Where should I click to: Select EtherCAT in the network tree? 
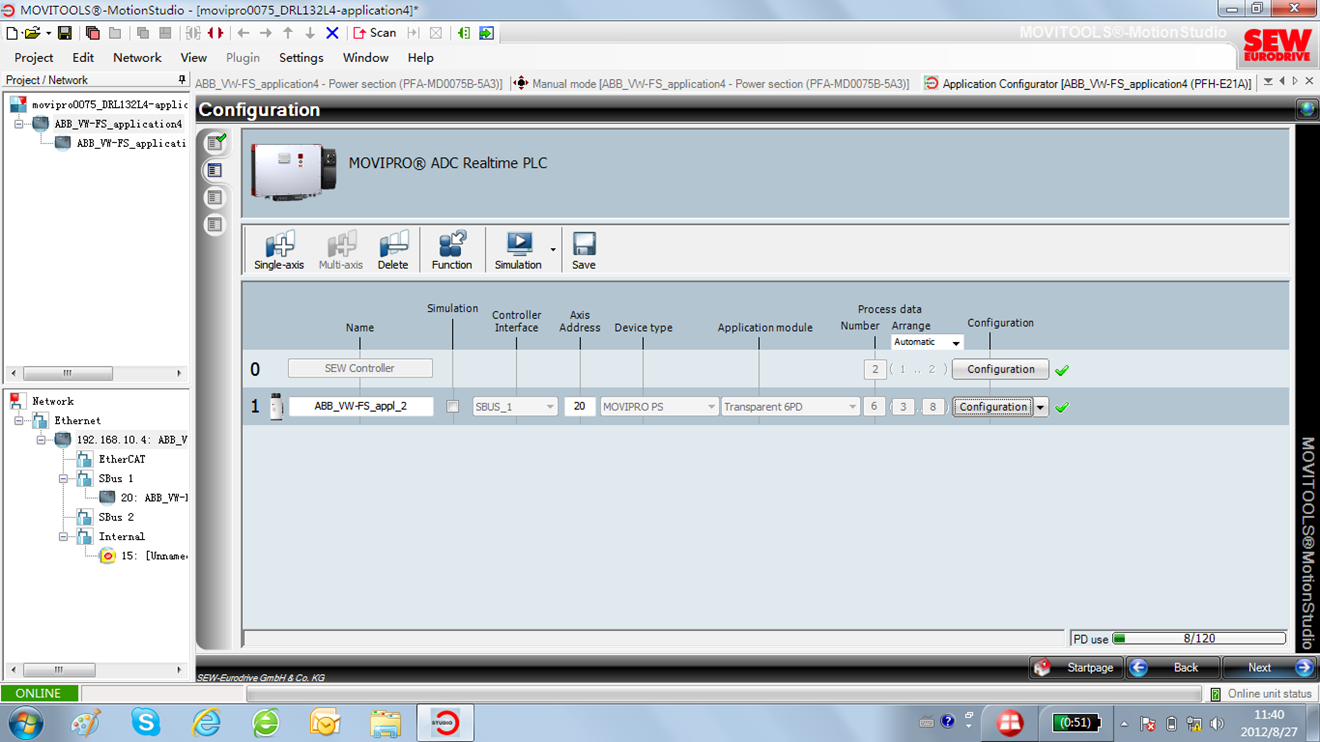point(121,459)
